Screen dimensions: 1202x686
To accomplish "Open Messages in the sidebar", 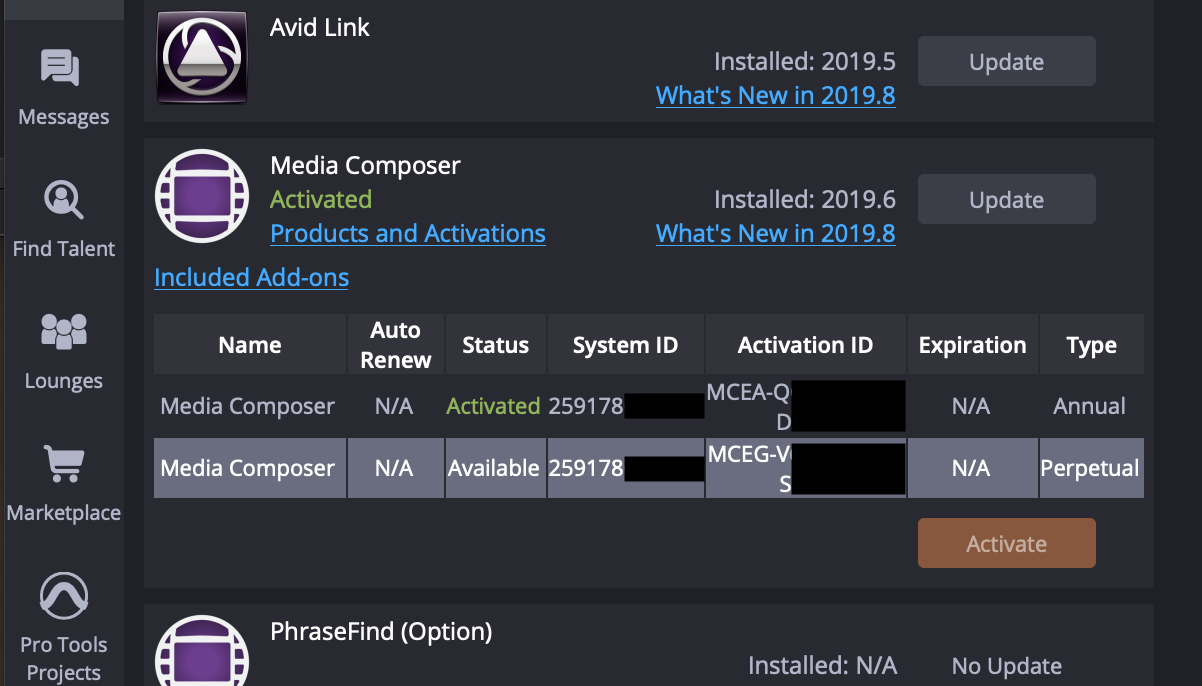I will pyautogui.click(x=62, y=88).
